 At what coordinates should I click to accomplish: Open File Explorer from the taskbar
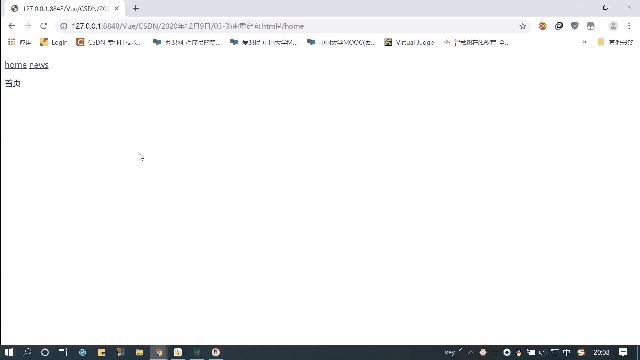tap(139, 352)
